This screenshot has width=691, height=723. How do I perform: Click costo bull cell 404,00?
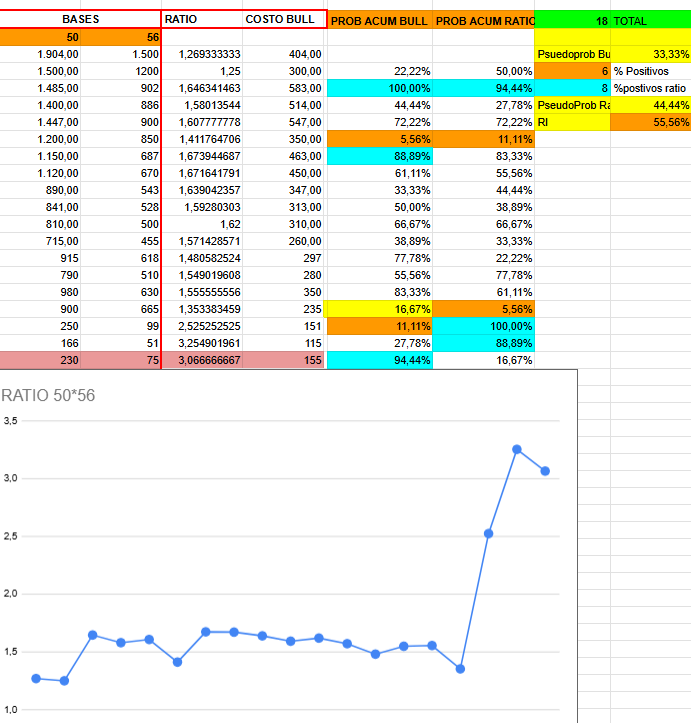[x=283, y=54]
